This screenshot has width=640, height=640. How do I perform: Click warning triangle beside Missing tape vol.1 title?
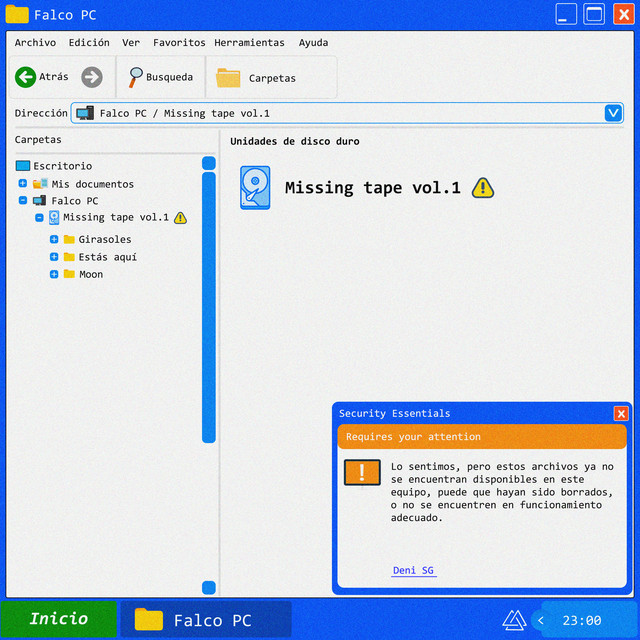[483, 188]
